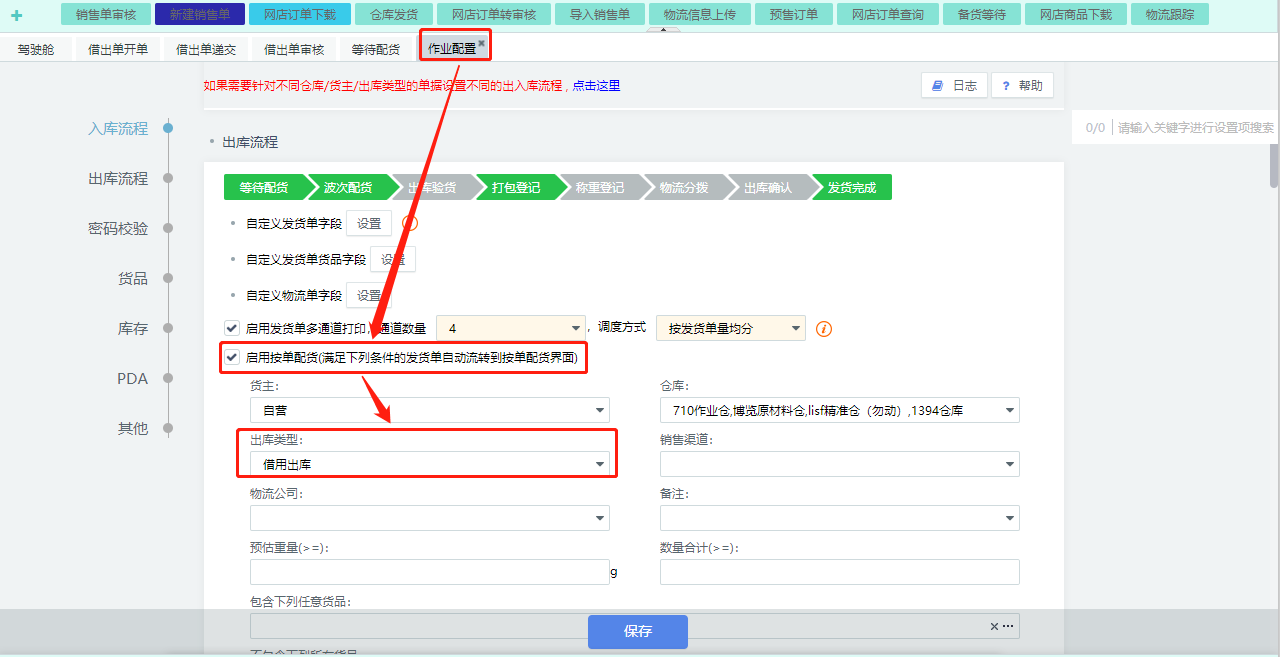Click the 物流跟踪 shortcut button

click(1170, 14)
